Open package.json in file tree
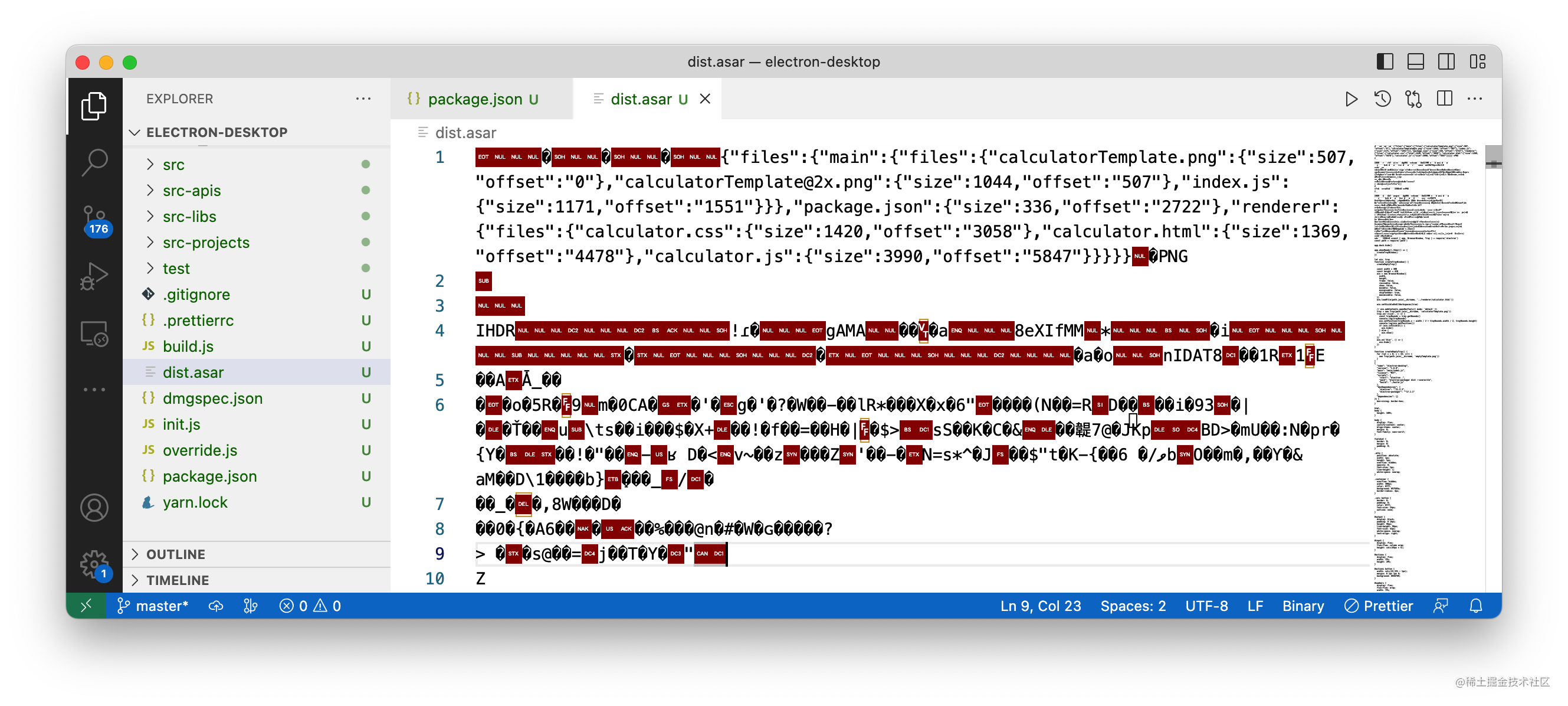This screenshot has height=706, width=1568. (256, 476)
